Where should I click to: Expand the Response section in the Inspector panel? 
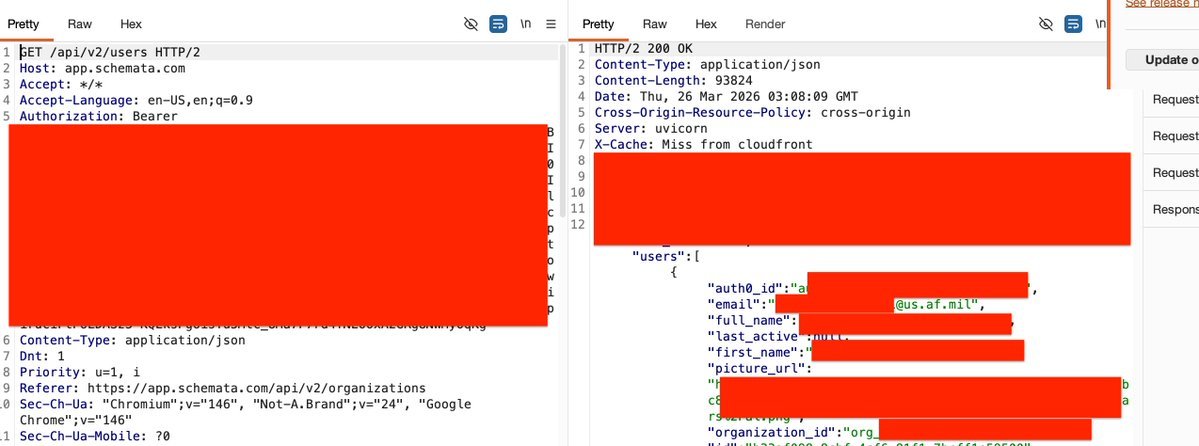coord(1175,210)
